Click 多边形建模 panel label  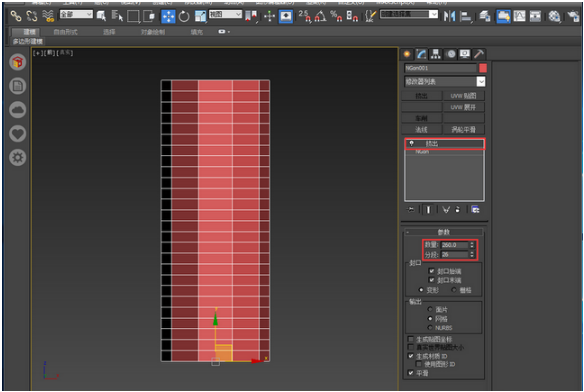tap(28, 41)
